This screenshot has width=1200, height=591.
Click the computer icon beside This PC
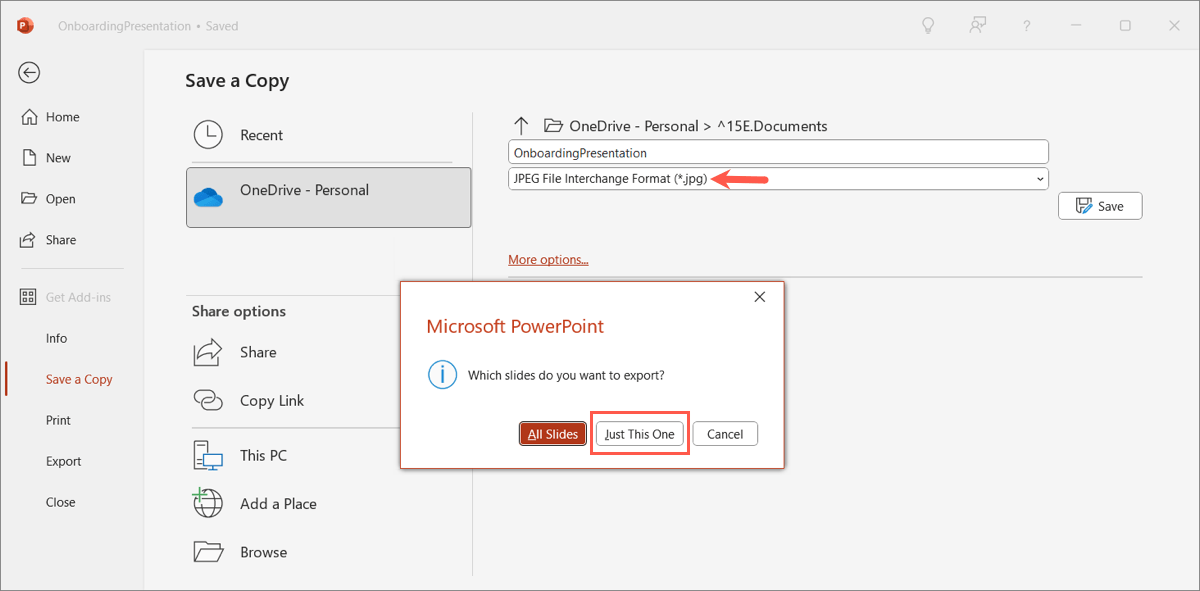(207, 456)
